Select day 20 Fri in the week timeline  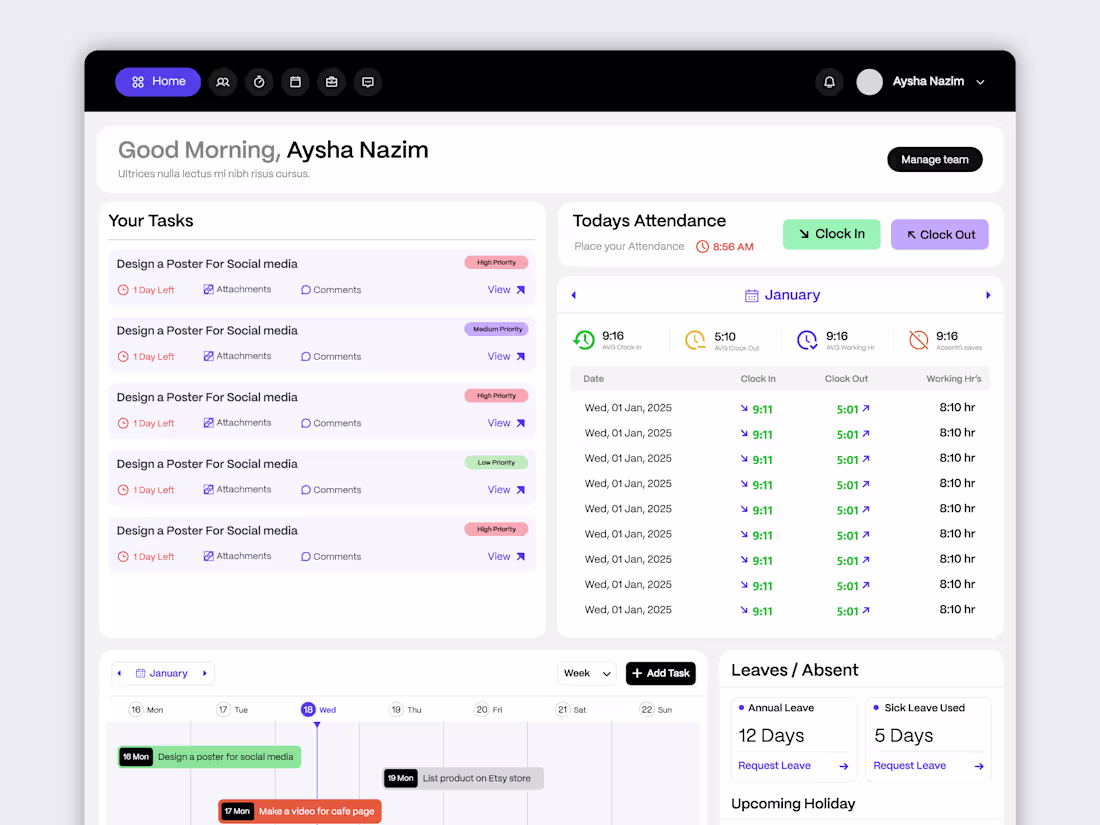pyautogui.click(x=489, y=710)
